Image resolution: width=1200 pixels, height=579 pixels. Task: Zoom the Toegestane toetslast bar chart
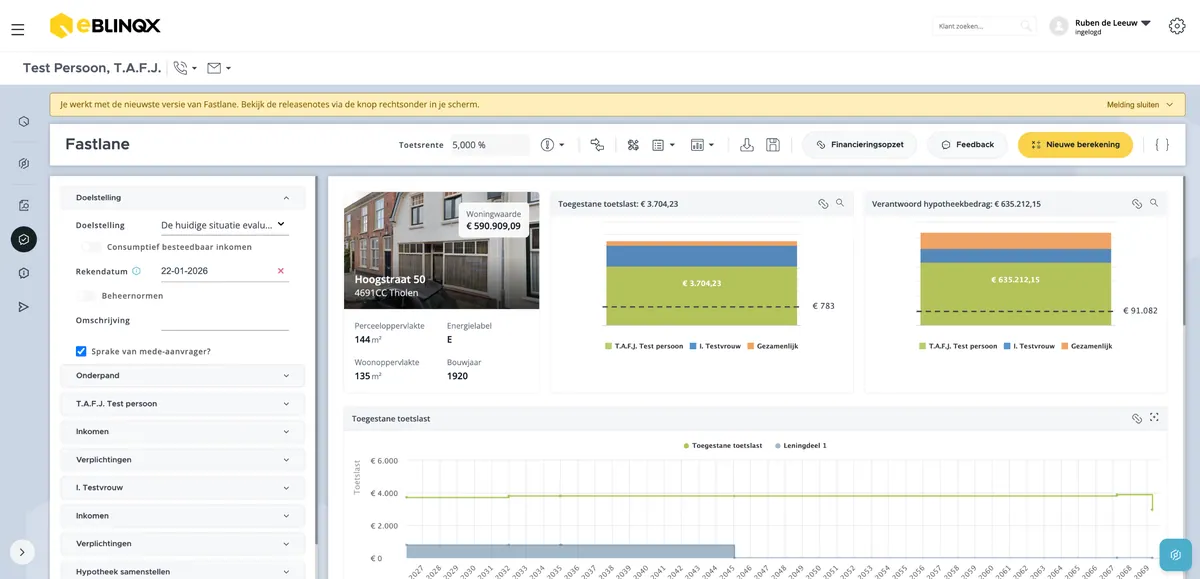click(x=840, y=203)
